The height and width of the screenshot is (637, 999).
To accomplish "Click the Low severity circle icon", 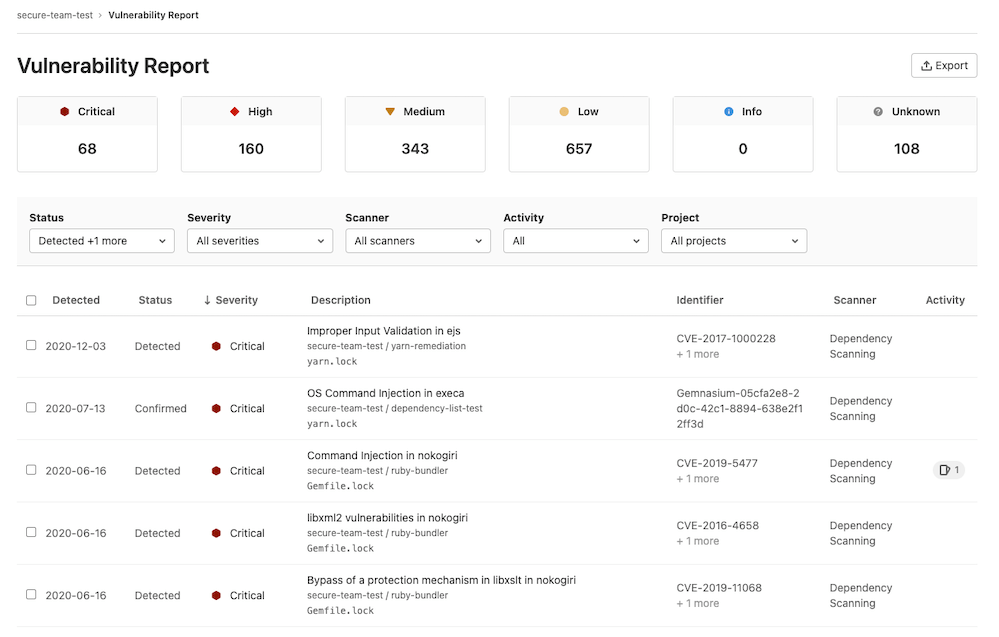I will click(x=564, y=112).
